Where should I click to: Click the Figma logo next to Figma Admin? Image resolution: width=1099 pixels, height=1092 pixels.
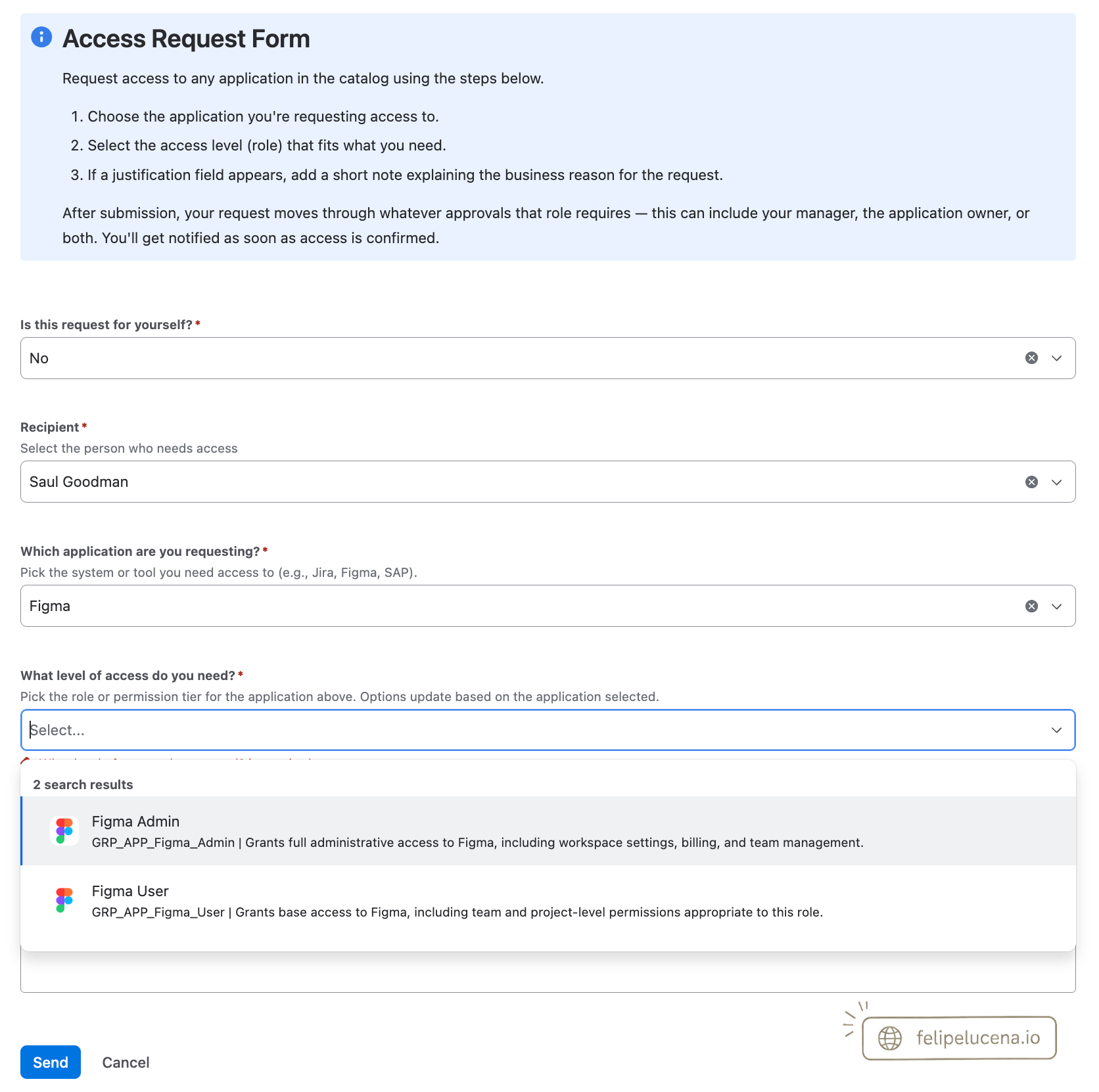click(64, 831)
